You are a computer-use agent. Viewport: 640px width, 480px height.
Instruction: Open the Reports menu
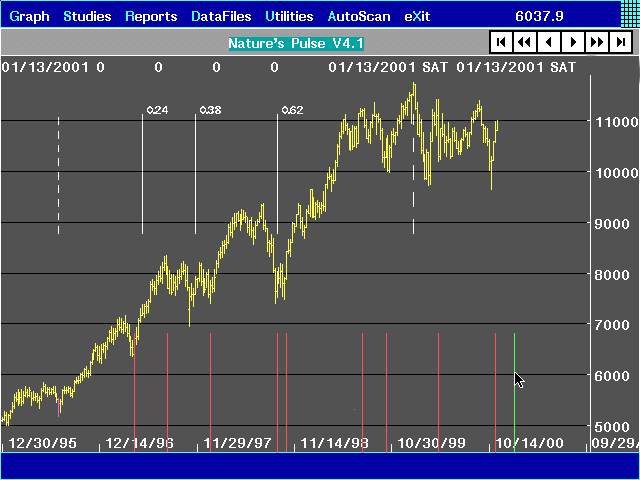coord(151,17)
